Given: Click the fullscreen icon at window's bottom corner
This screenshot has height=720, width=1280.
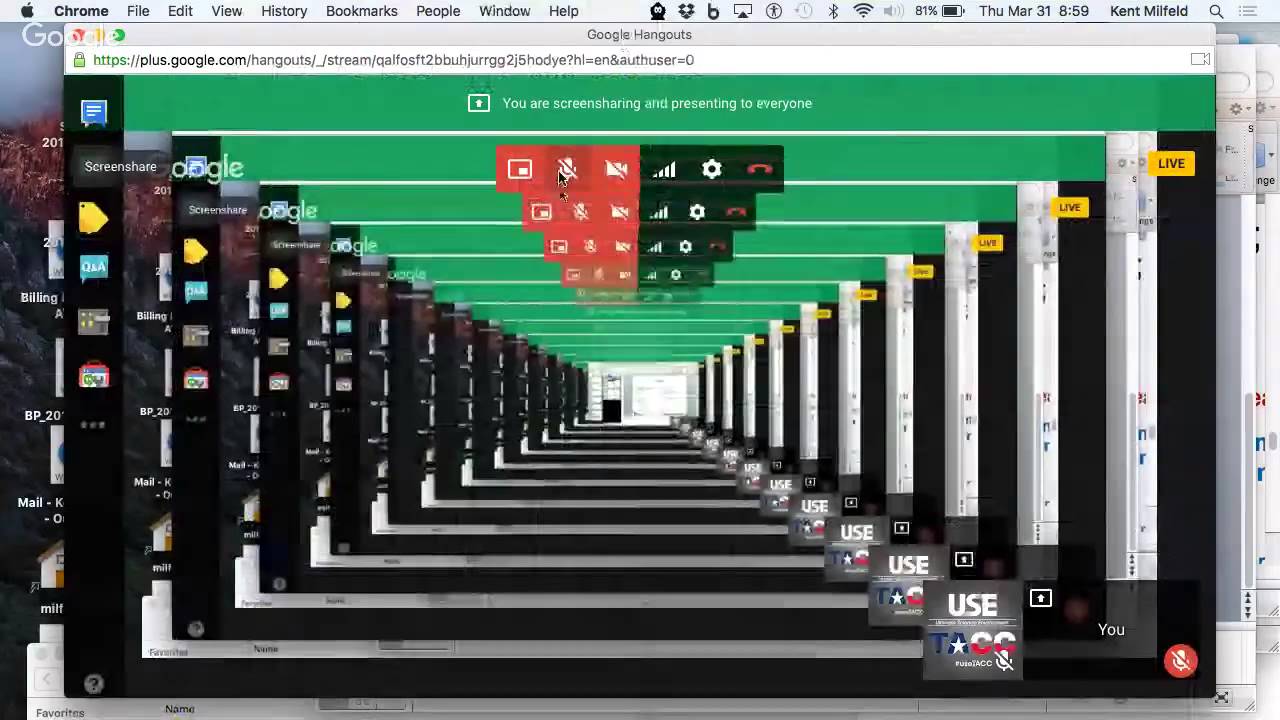Looking at the screenshot, I should pos(1221,697).
